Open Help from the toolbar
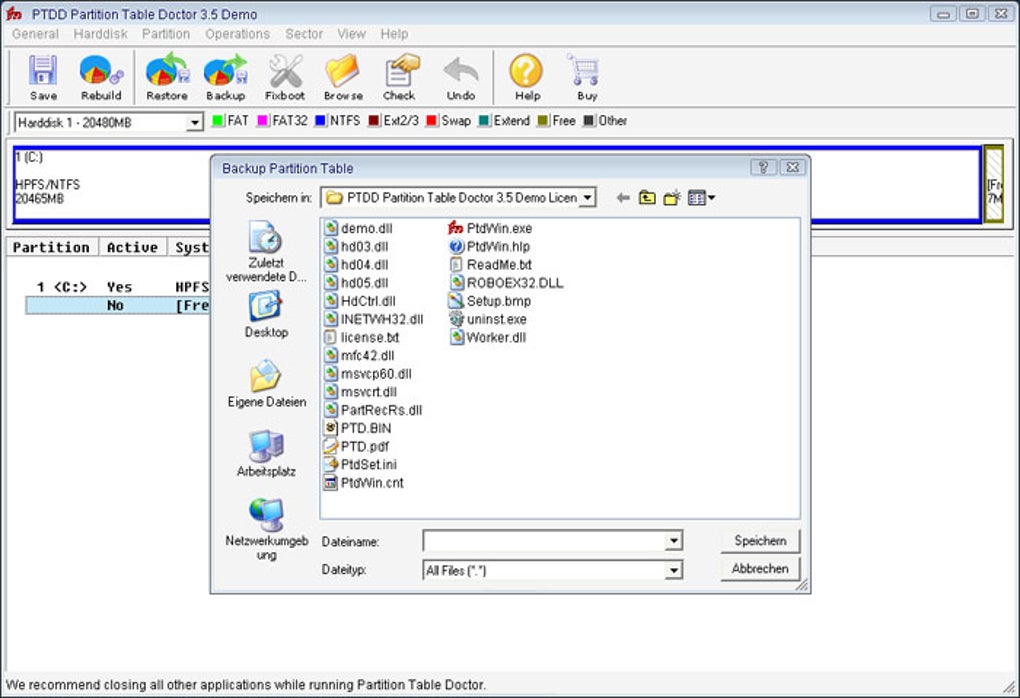Image resolution: width=1020 pixels, height=698 pixels. (x=526, y=77)
